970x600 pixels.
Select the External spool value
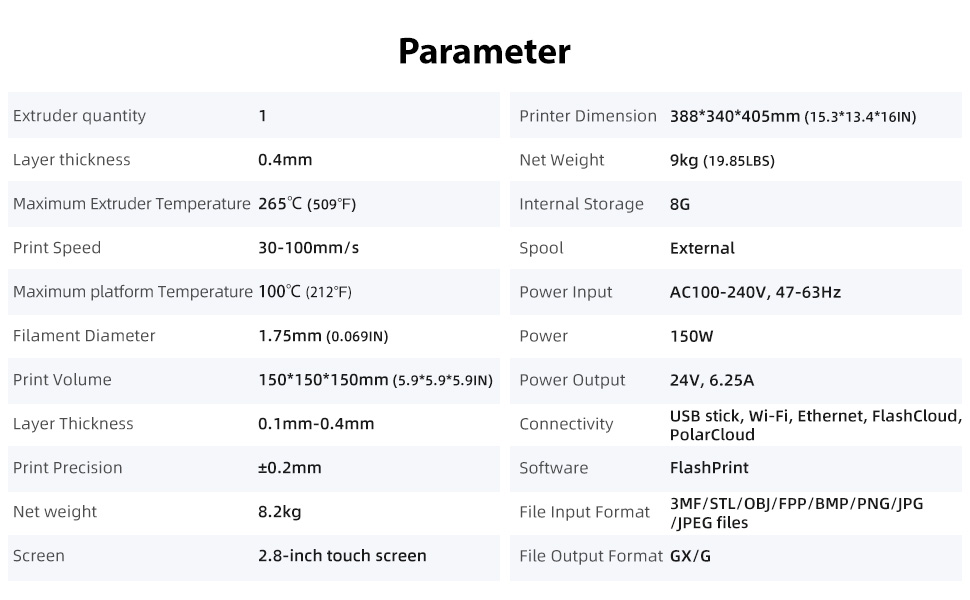point(702,248)
